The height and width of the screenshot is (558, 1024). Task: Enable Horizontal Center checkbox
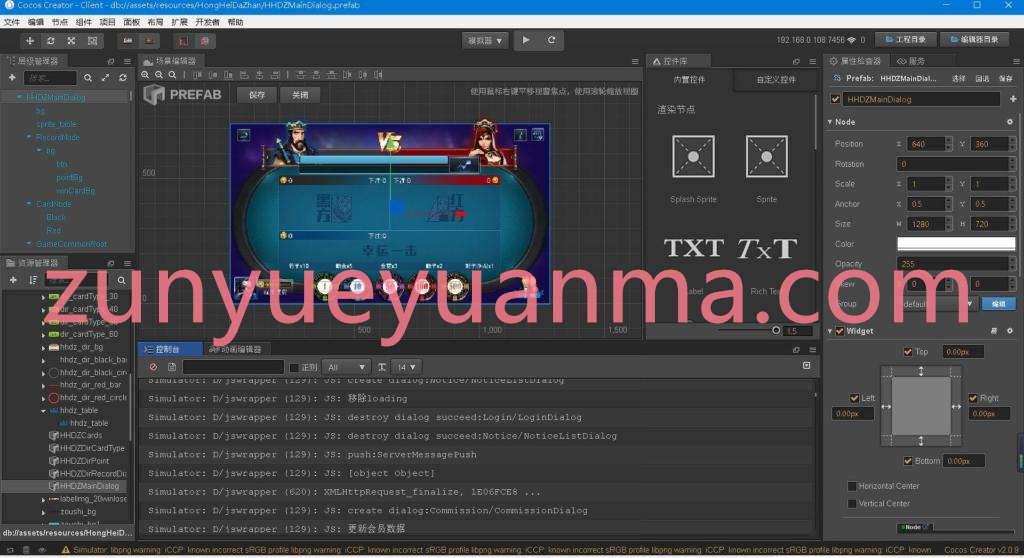click(852, 486)
